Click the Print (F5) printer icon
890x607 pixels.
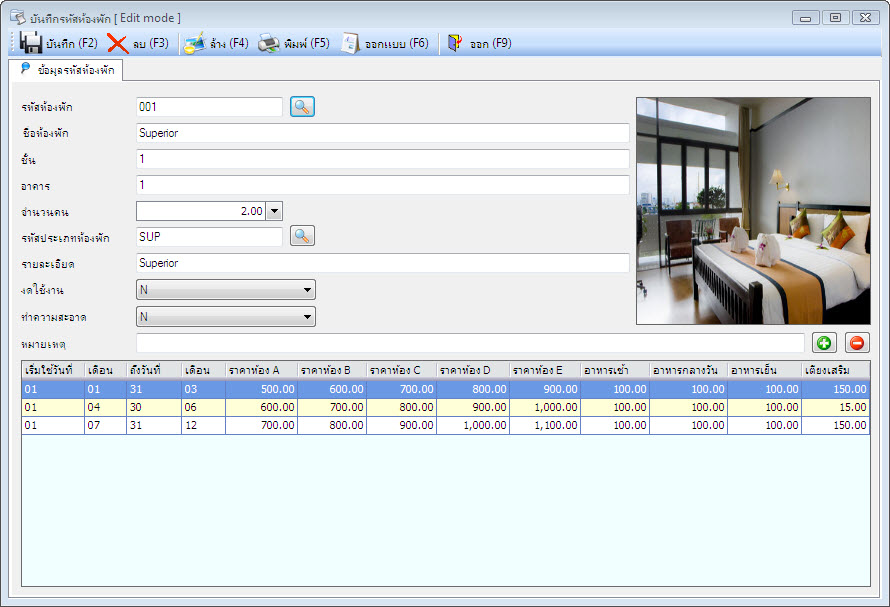[x=269, y=44]
